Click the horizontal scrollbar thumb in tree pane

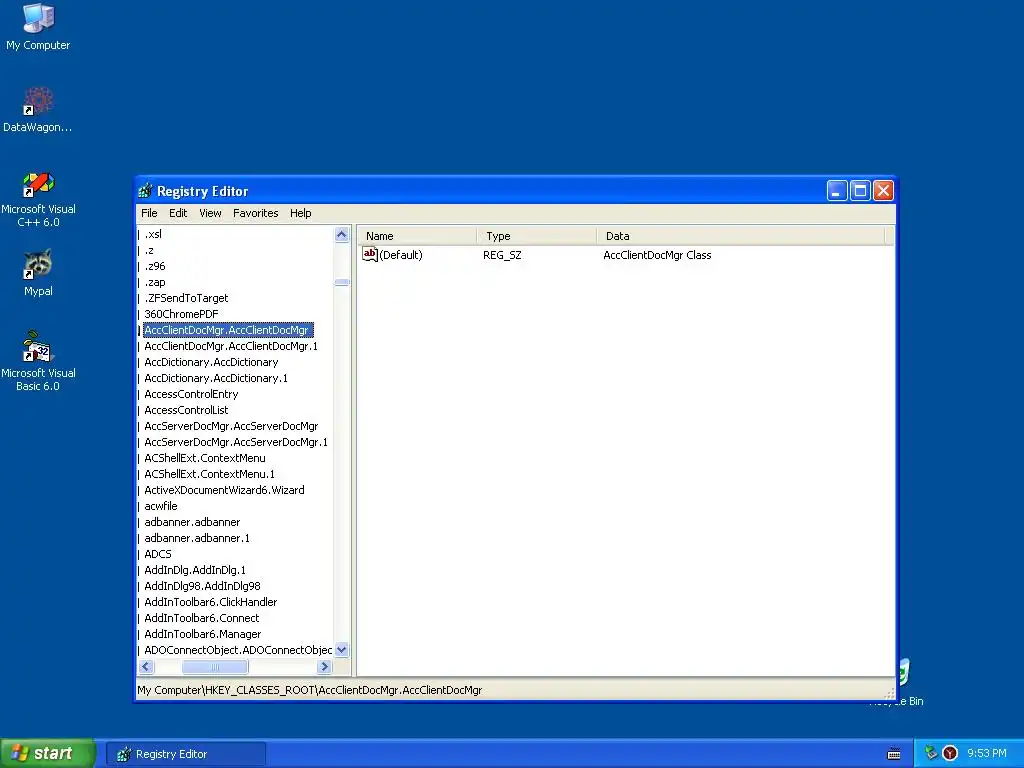215,667
